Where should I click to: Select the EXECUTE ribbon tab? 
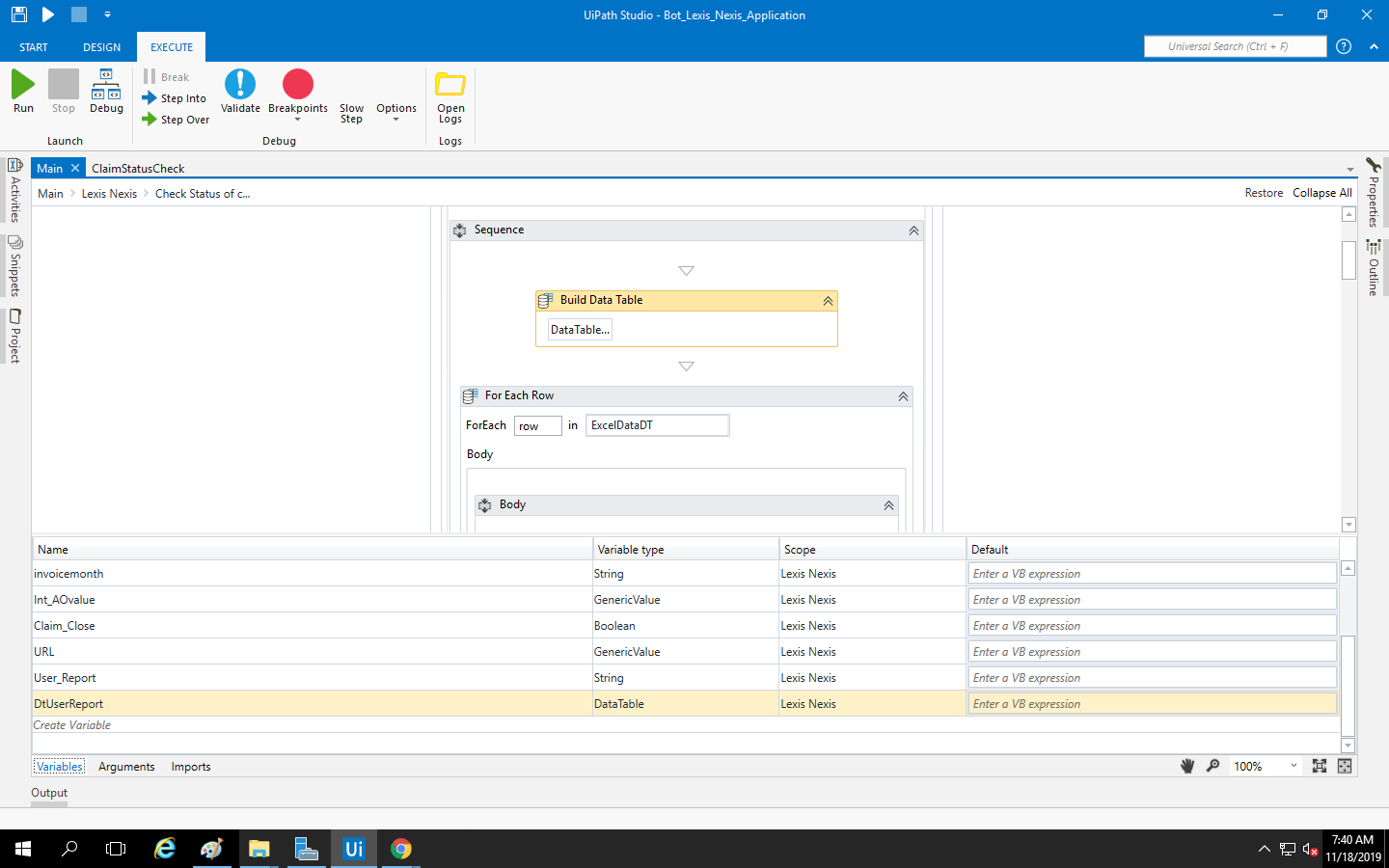(172, 47)
